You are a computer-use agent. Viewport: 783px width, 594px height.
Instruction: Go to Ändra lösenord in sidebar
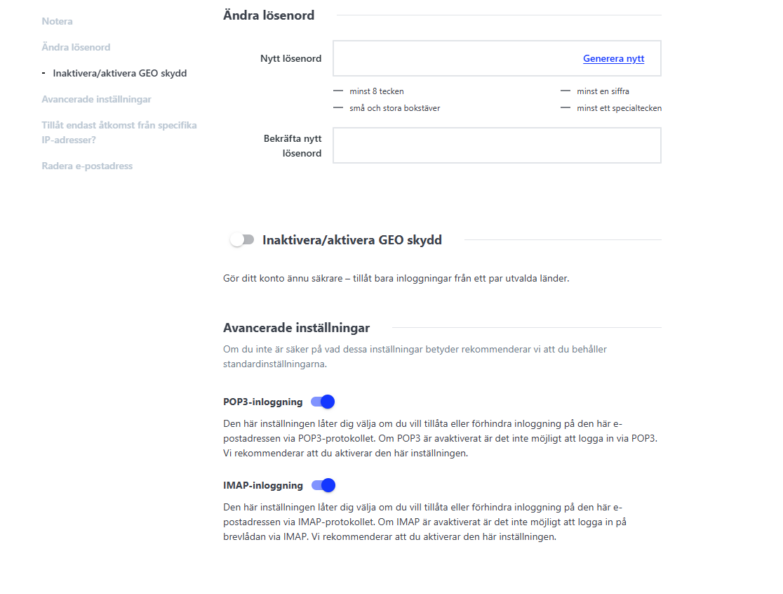pos(76,47)
